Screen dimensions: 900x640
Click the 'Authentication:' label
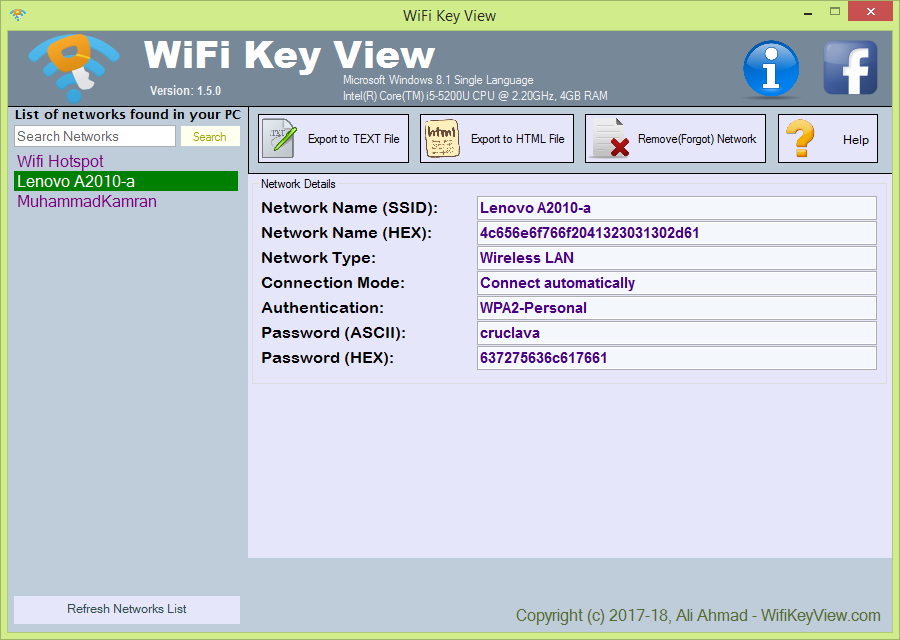[x=323, y=308]
